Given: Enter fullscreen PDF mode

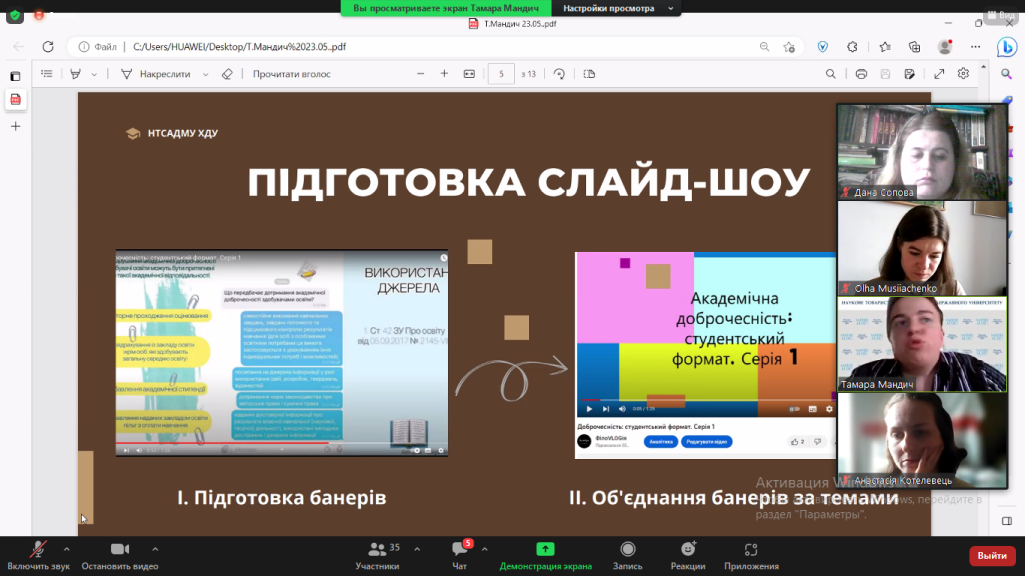Looking at the screenshot, I should pos(939,74).
